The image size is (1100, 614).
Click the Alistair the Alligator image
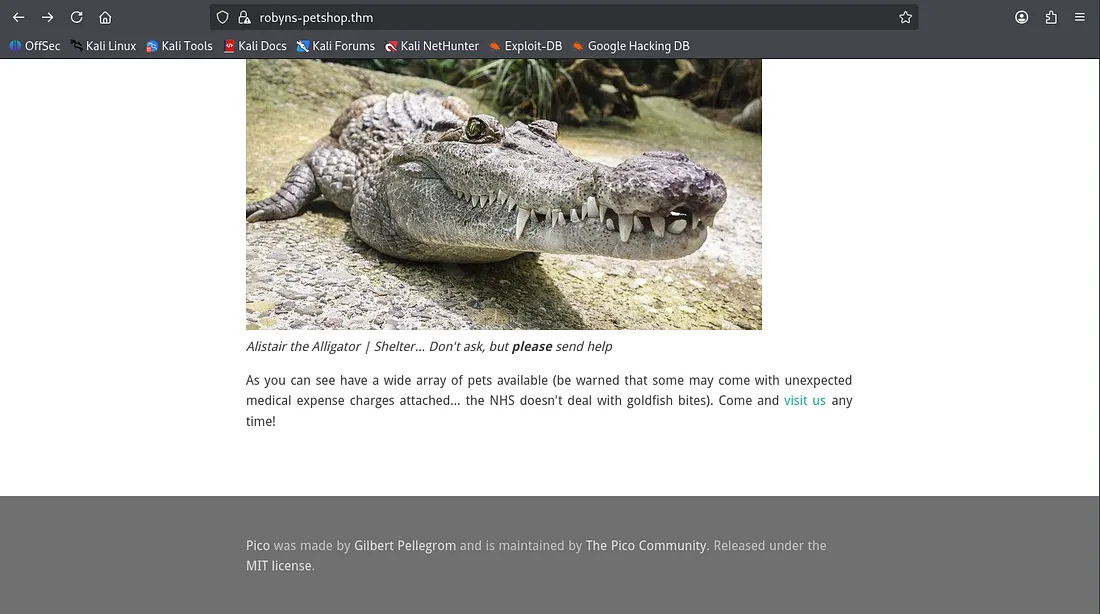pos(504,194)
